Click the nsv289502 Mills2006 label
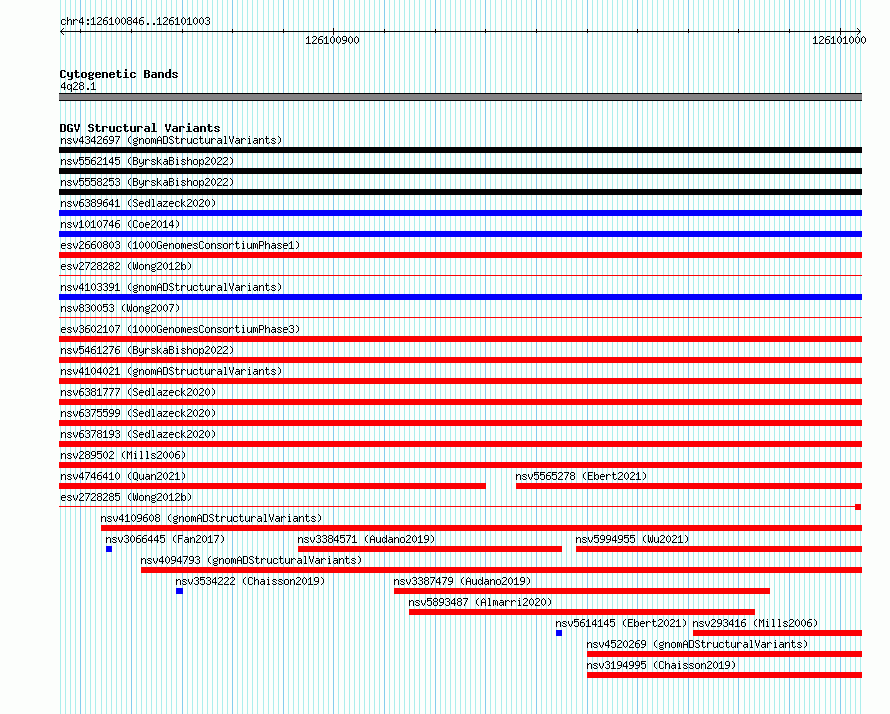Screen dimensions: 890x714 coord(123,455)
